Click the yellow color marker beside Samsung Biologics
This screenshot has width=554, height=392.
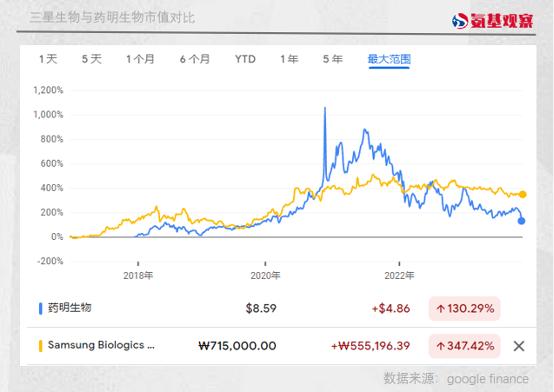tap(40, 346)
